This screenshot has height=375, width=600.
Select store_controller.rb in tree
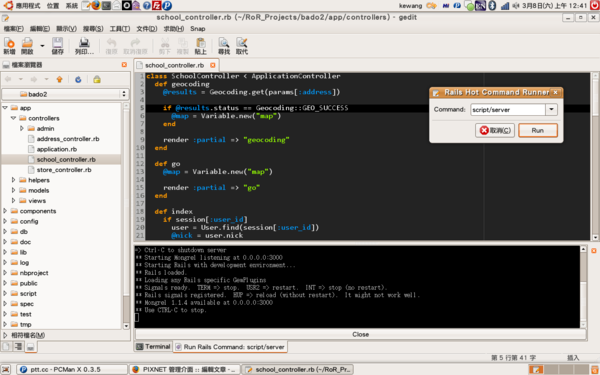64,170
